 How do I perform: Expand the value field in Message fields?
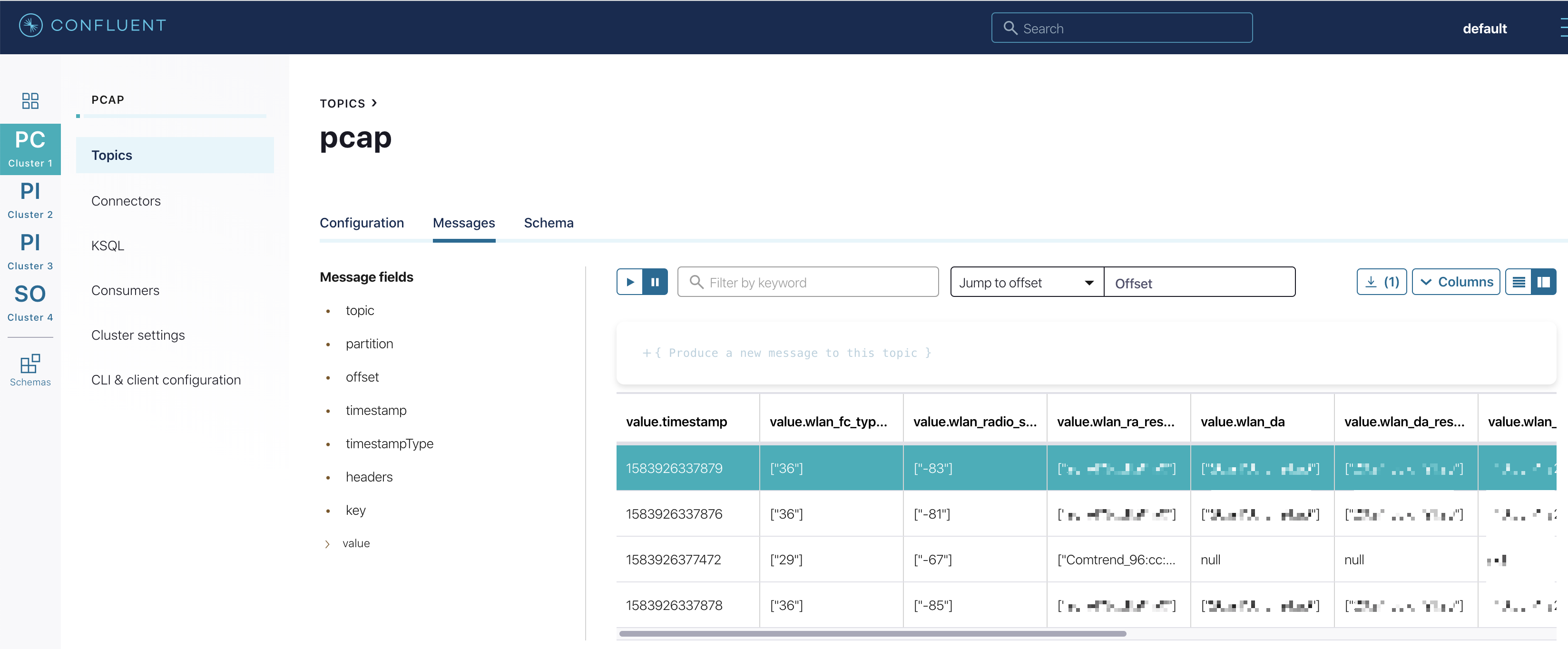[x=328, y=544]
